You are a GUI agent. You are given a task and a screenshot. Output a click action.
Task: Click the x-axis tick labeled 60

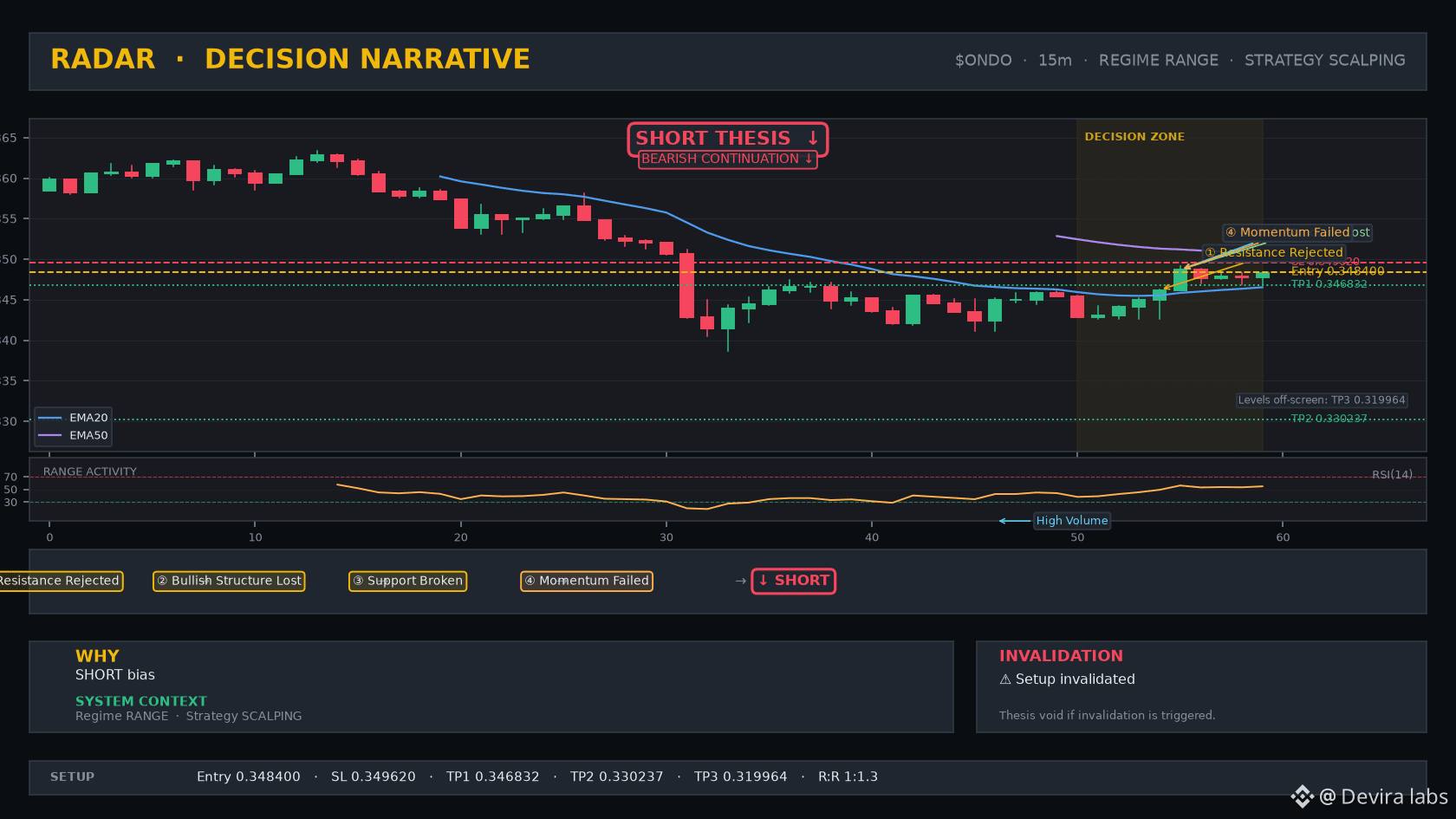(x=1283, y=537)
